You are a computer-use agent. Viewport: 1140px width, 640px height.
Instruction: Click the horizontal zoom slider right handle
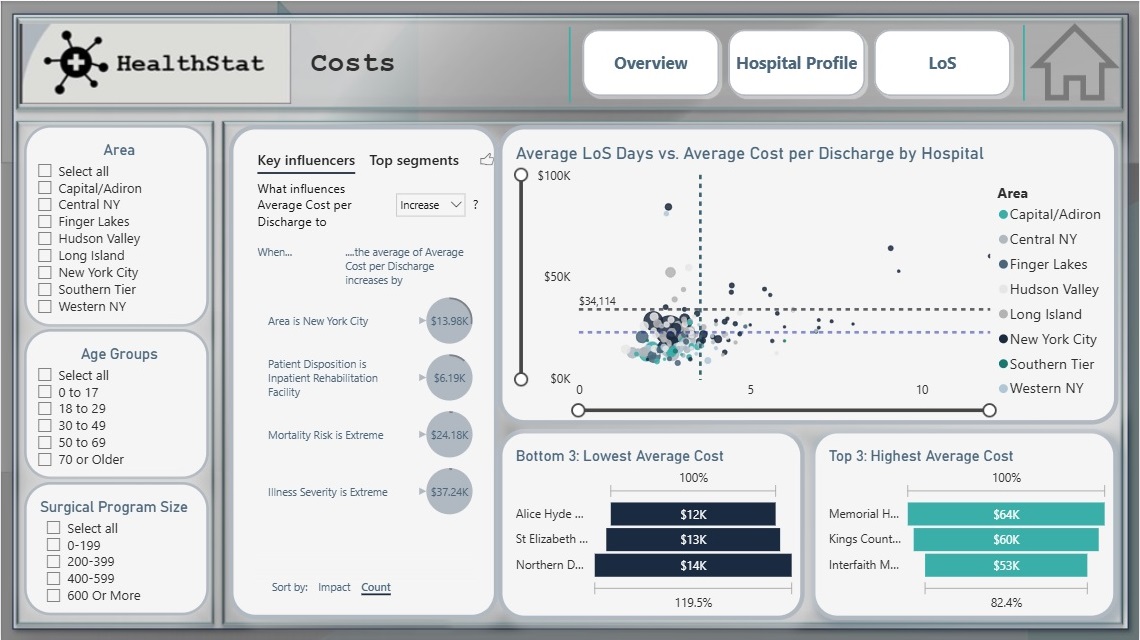coord(990,410)
